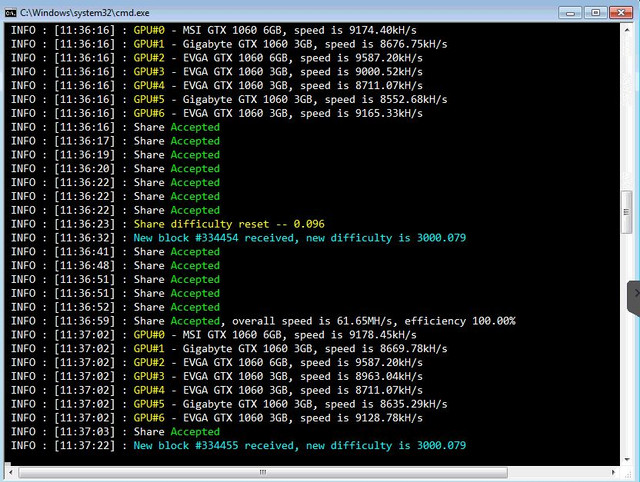Click the Share Accepted line at 11:36:41
640x482 pixels.
click(x=116, y=252)
